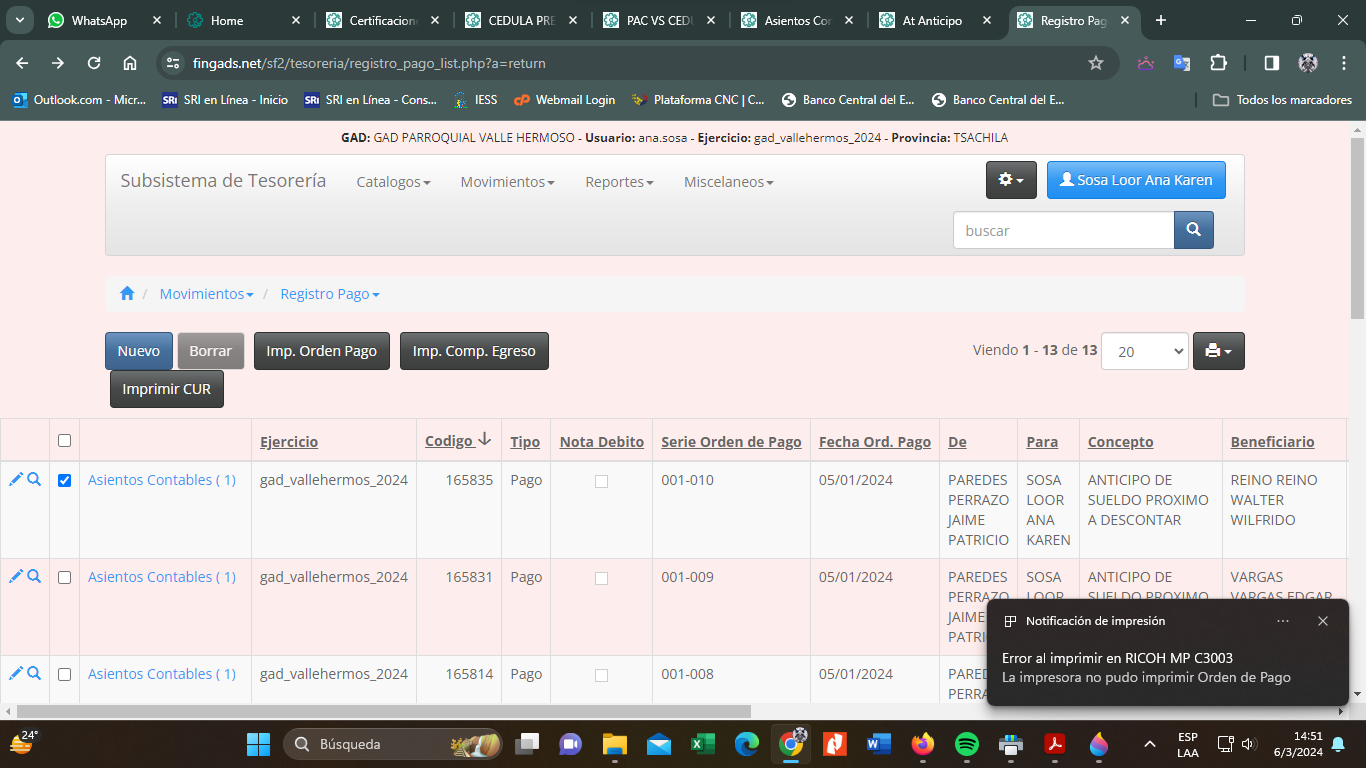Click edit pencil for record 165835
The height and width of the screenshot is (768, 1366).
15,480
